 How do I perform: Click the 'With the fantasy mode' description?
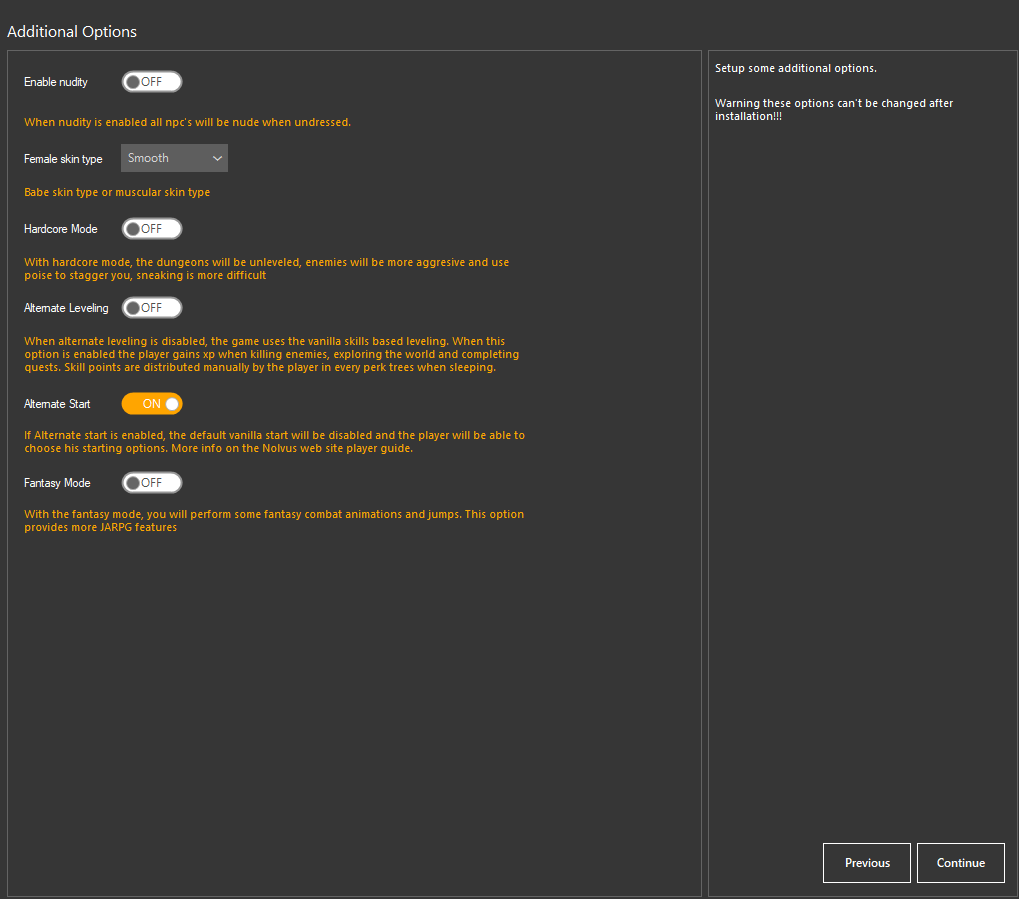tap(274, 521)
